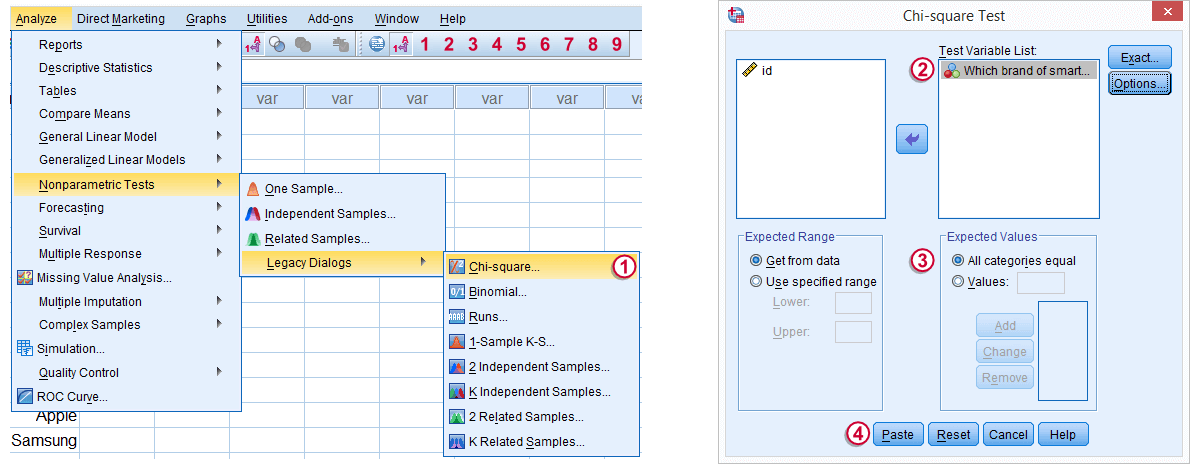The height and width of the screenshot is (464, 1200).
Task: Click the Value Labels icon right of the globe
Action: tap(401, 44)
